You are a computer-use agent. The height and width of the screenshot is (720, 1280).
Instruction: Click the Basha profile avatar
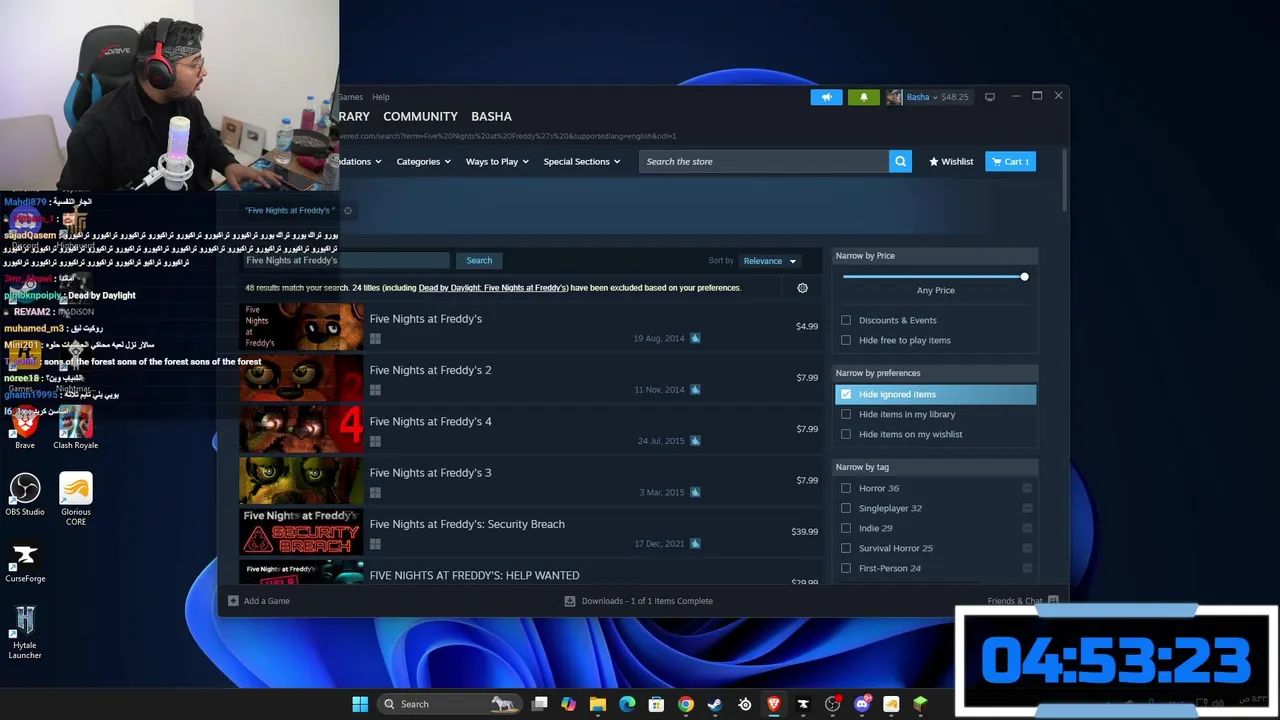click(x=894, y=97)
